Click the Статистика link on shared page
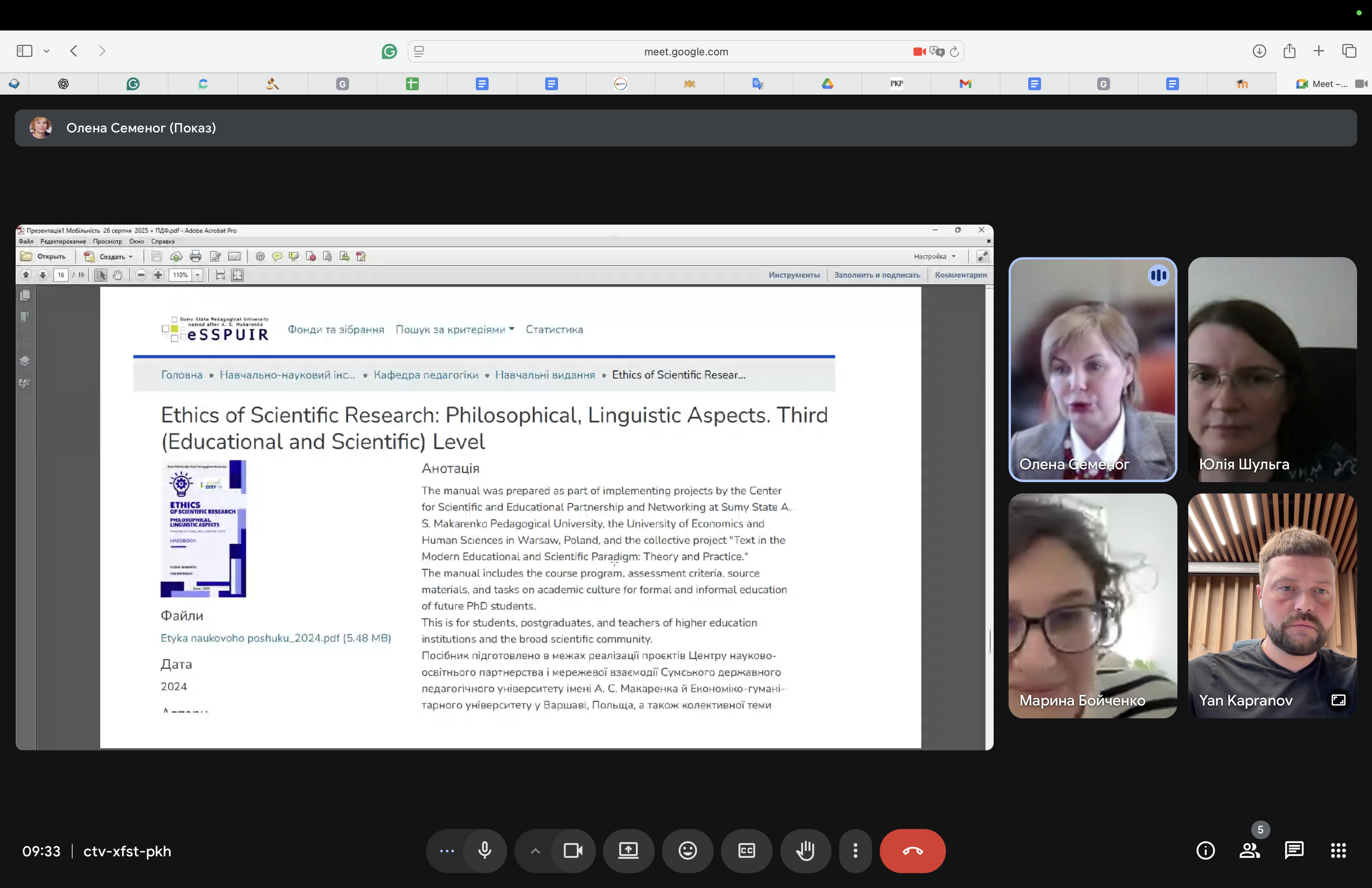The image size is (1372, 888). [x=554, y=330]
